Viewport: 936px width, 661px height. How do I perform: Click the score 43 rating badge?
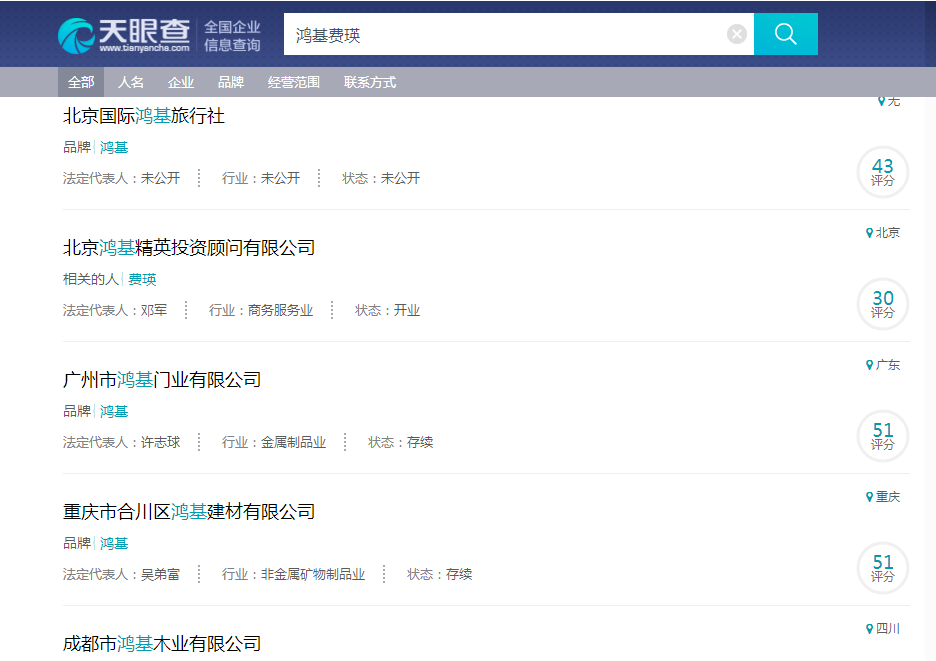point(882,172)
